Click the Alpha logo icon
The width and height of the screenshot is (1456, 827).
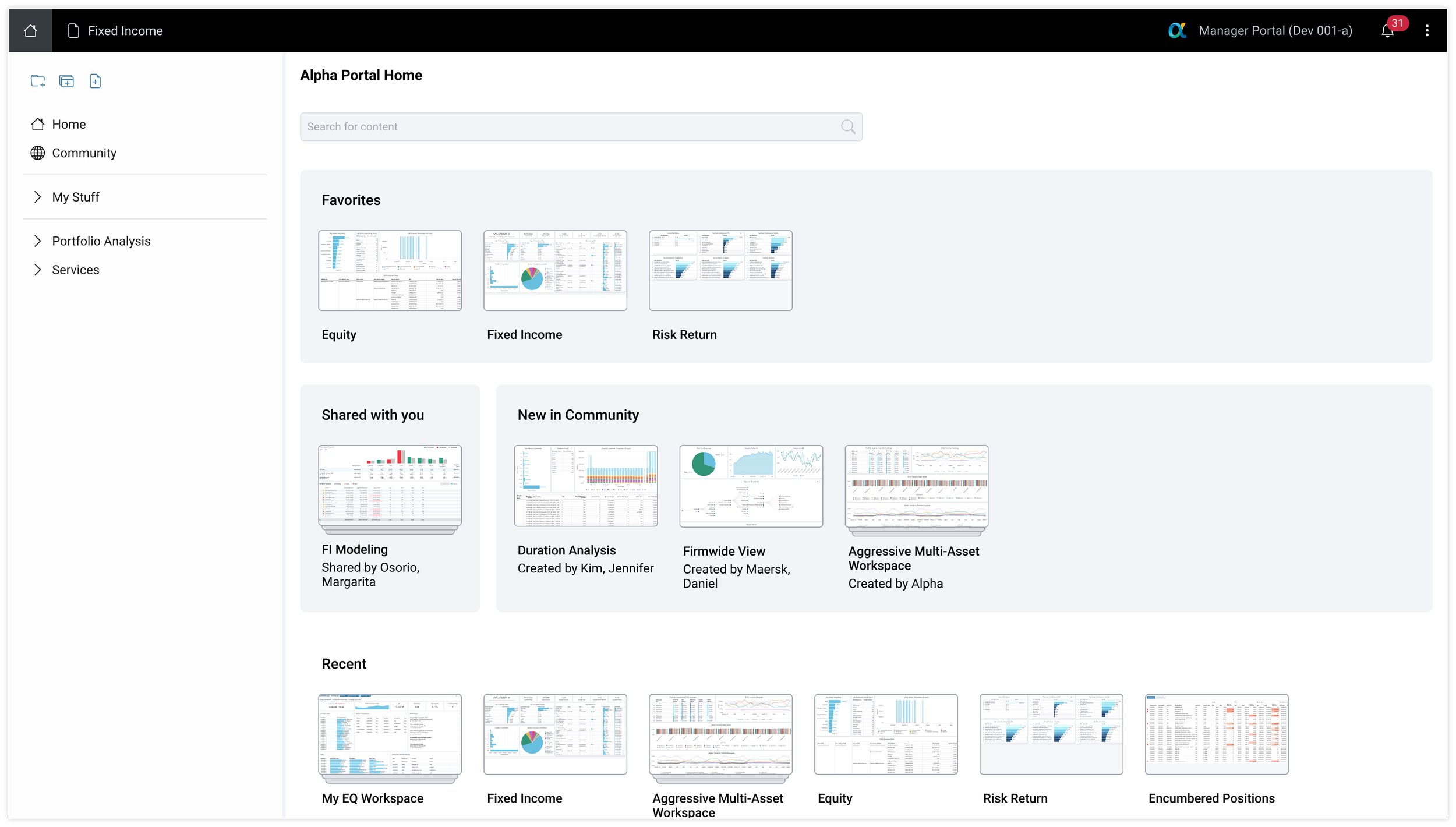tap(1177, 30)
